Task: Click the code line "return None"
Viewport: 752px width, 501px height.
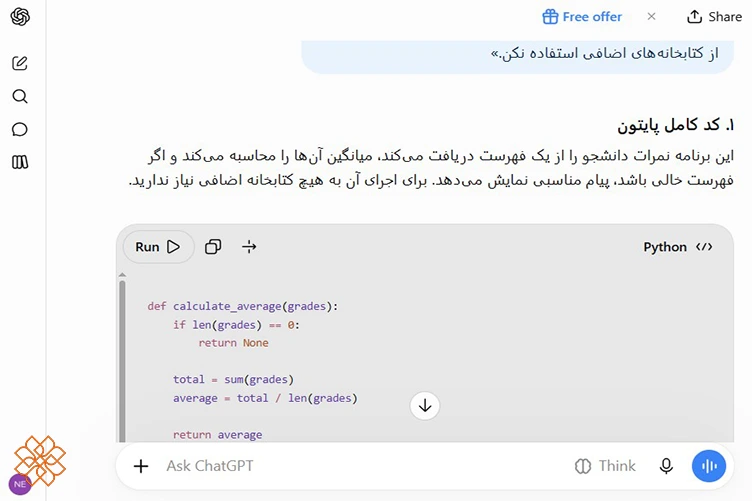Action: (234, 343)
